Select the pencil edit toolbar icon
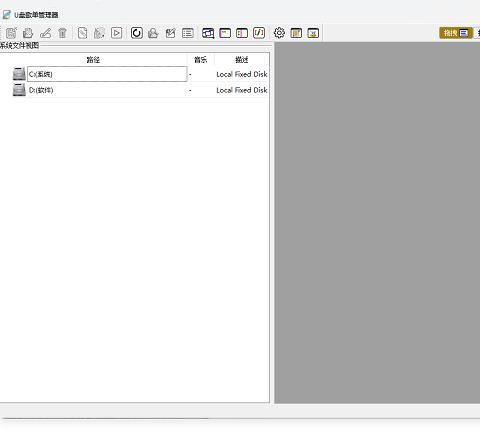 click(45, 33)
